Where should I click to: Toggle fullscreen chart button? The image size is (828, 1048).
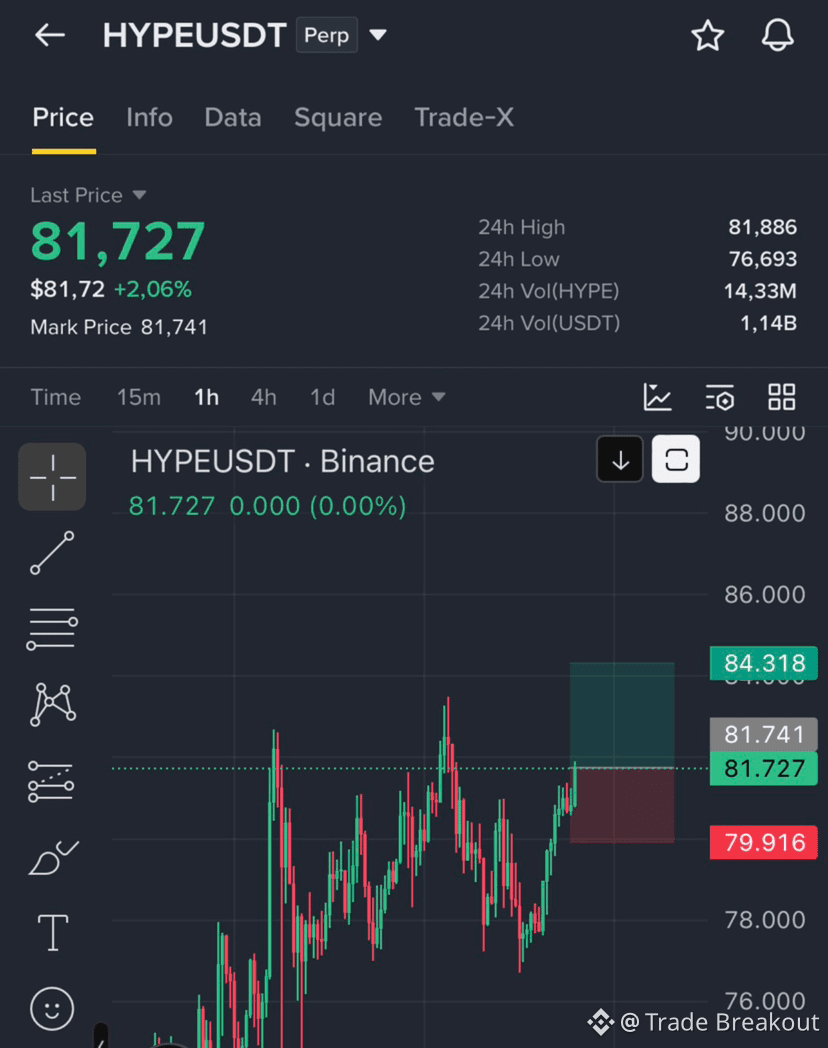point(676,459)
